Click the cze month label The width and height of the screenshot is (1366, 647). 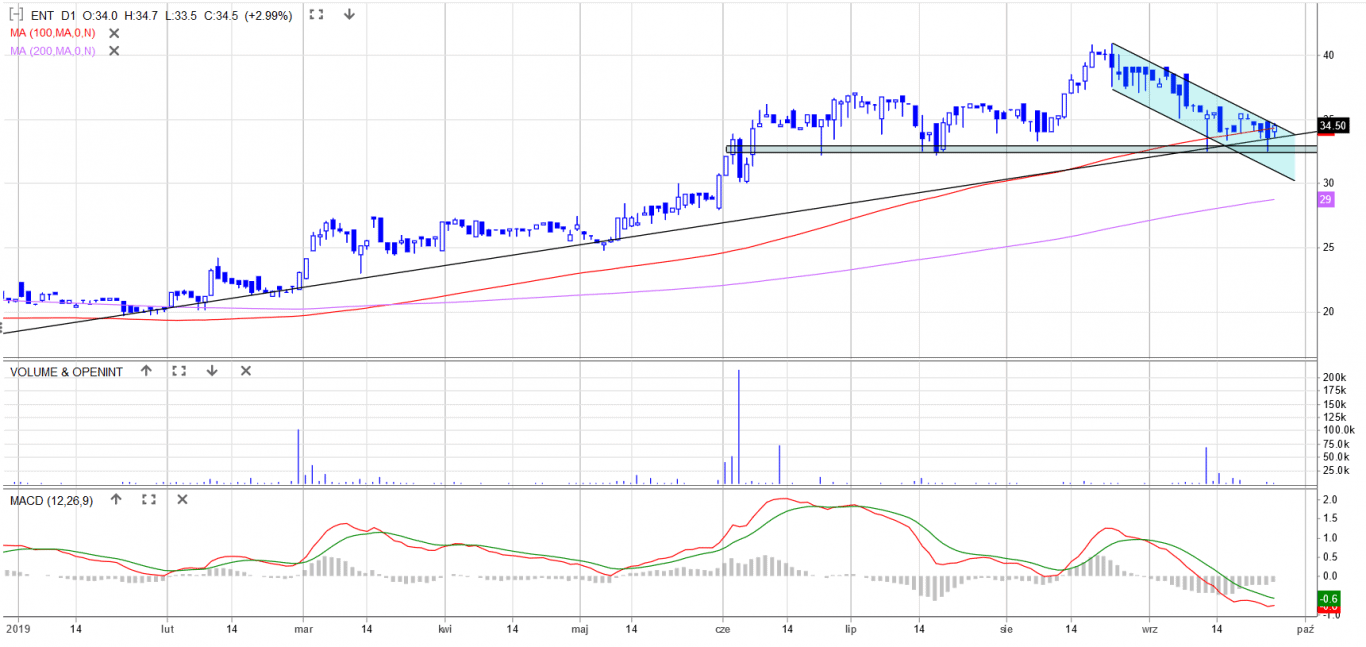(x=724, y=629)
